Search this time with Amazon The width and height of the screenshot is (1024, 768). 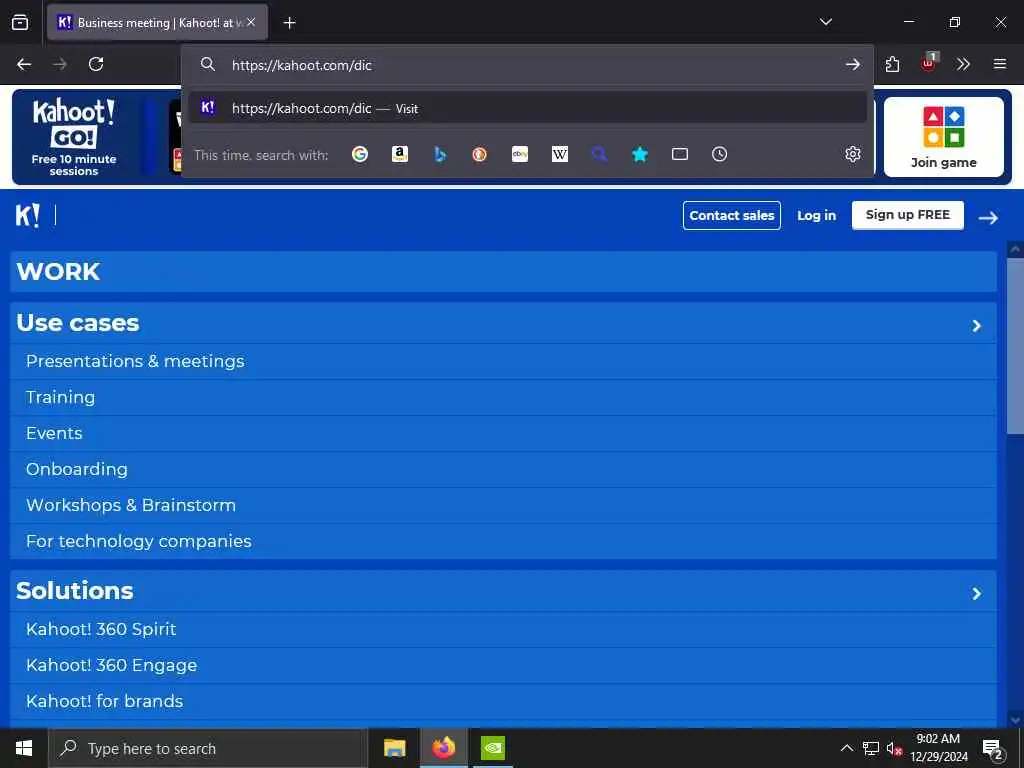(400, 154)
